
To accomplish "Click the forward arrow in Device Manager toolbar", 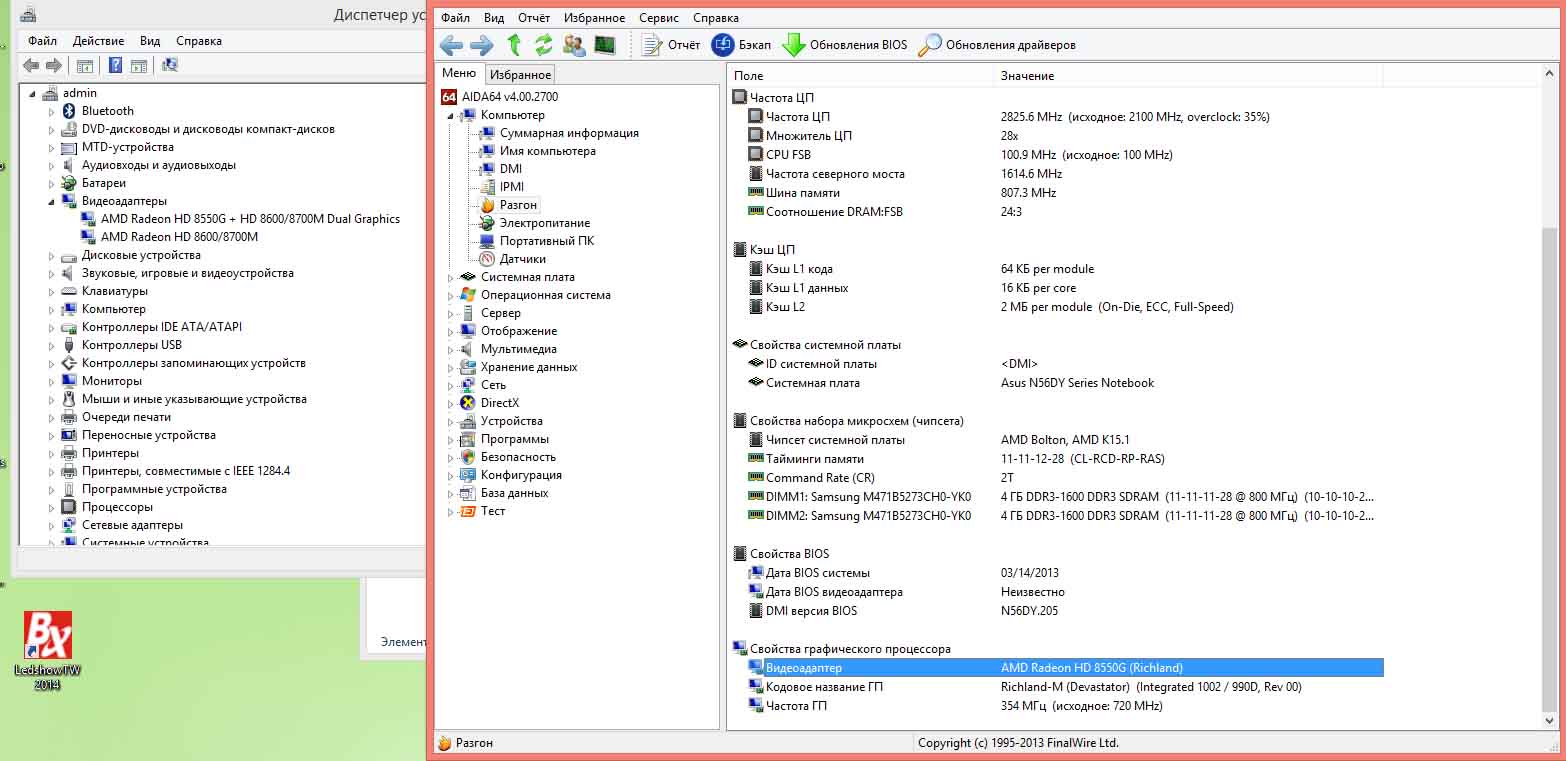I will point(53,66).
